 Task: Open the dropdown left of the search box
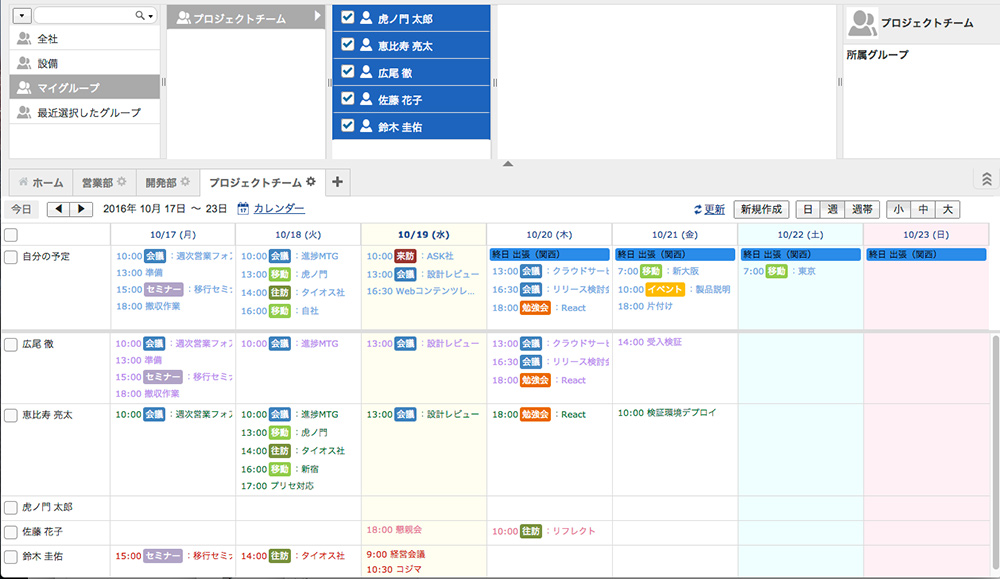pyautogui.click(x=22, y=16)
